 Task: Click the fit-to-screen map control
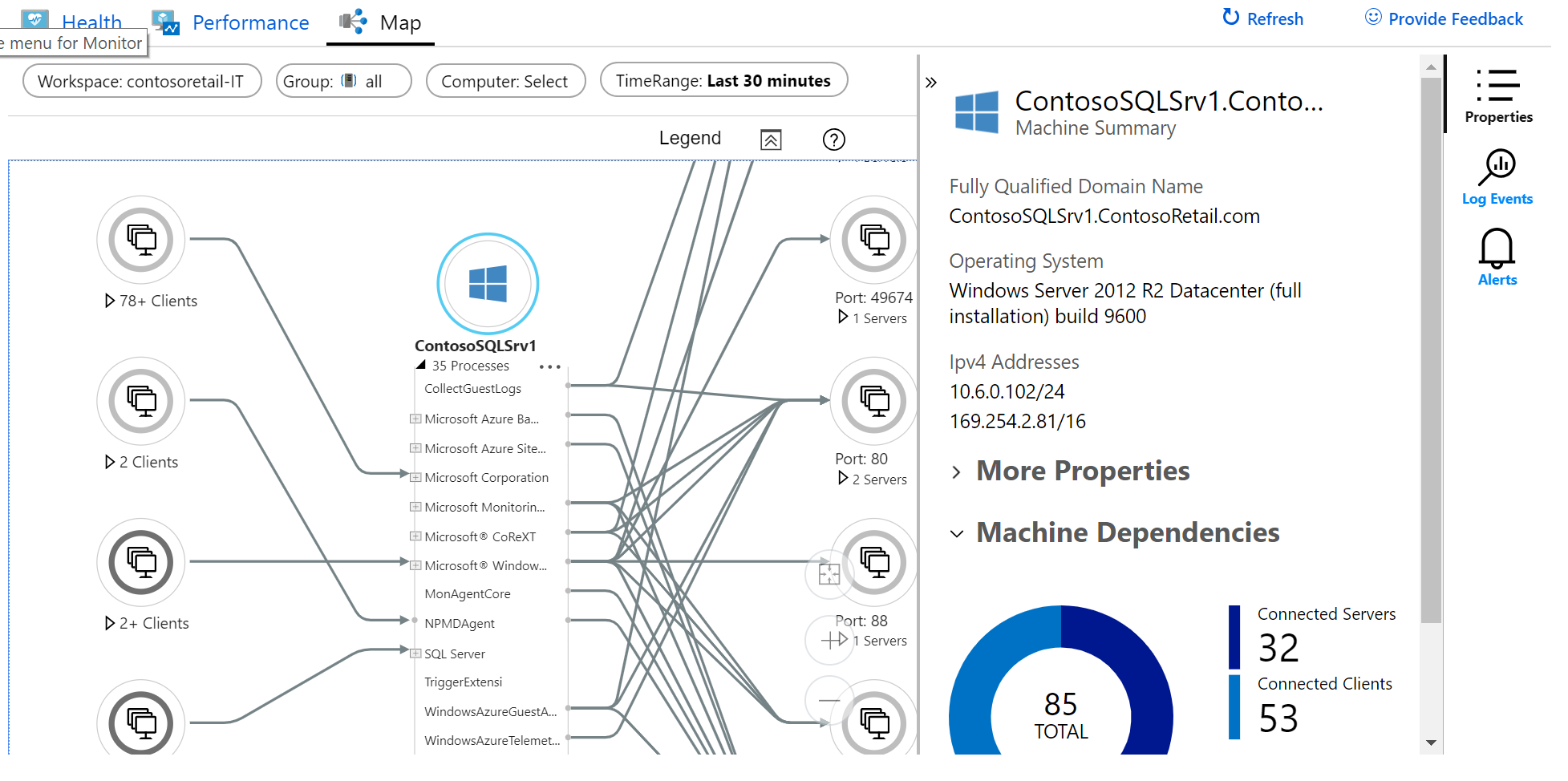[829, 574]
